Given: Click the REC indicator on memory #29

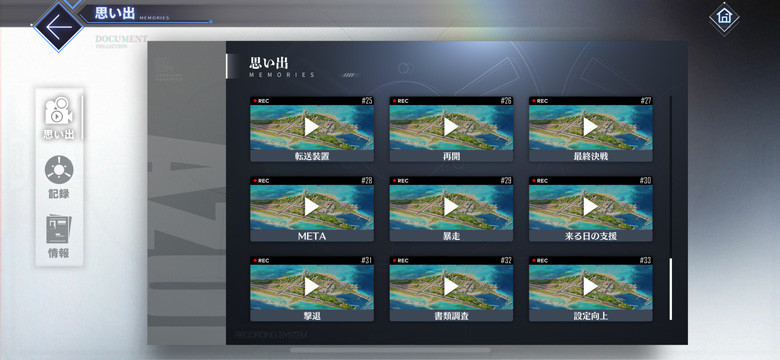Looking at the screenshot, I should click(x=400, y=180).
